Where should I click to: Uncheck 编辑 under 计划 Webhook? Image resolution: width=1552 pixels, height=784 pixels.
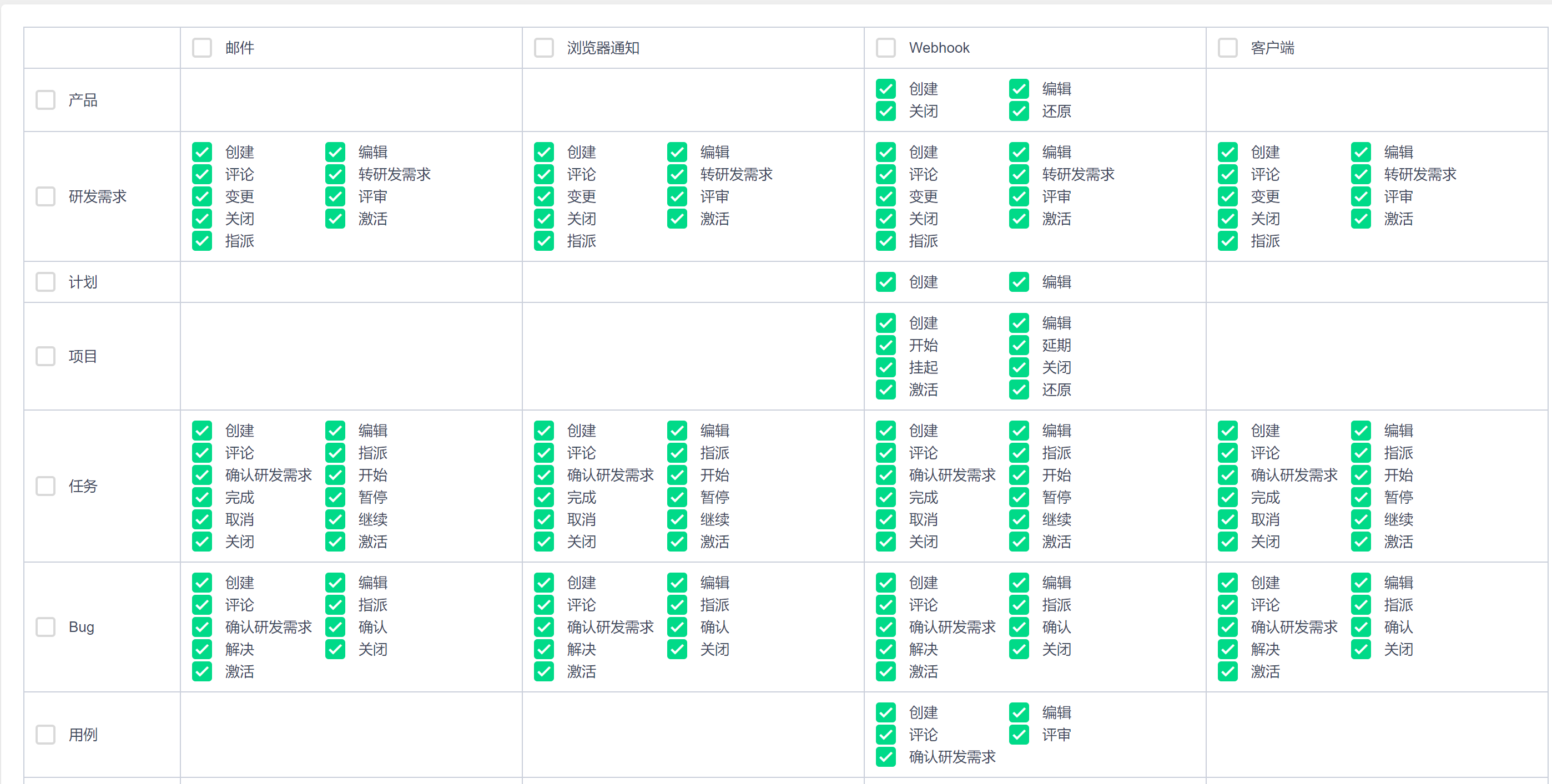[1019, 282]
